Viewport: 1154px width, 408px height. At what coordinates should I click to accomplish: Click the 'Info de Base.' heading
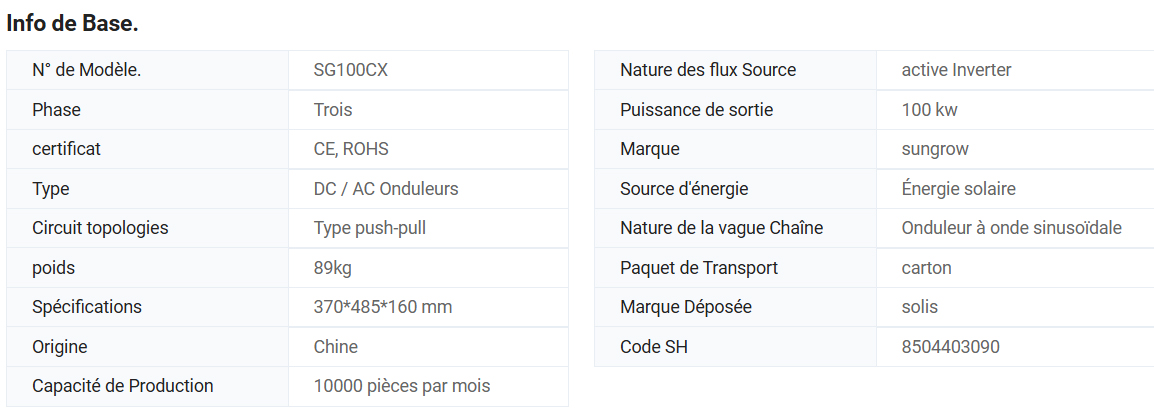tap(72, 24)
